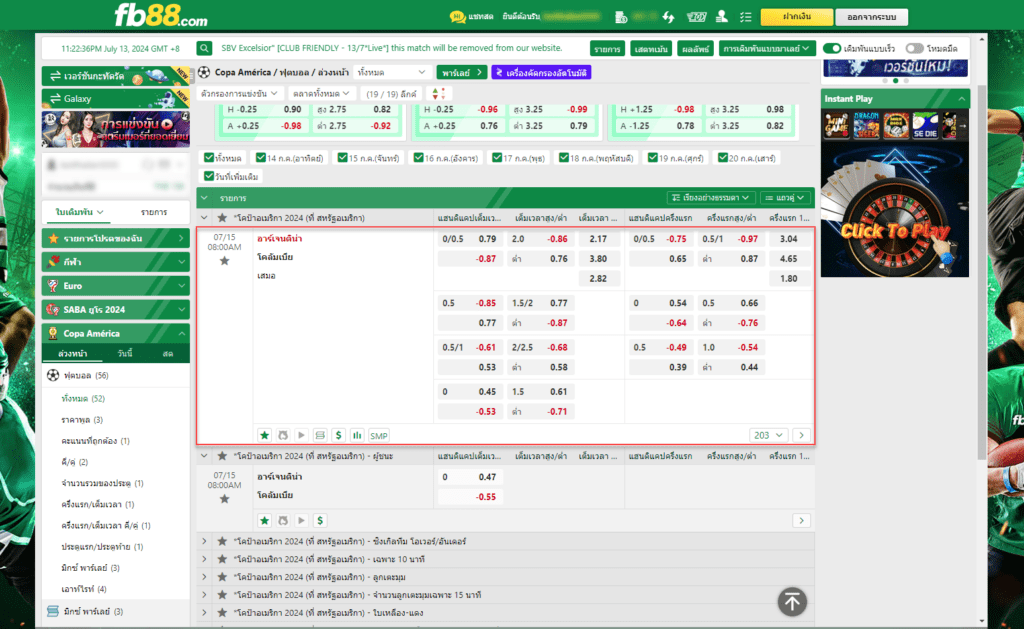Click the purple เครื่องคัดกรองอัตโนมัติ button

tap(541, 73)
